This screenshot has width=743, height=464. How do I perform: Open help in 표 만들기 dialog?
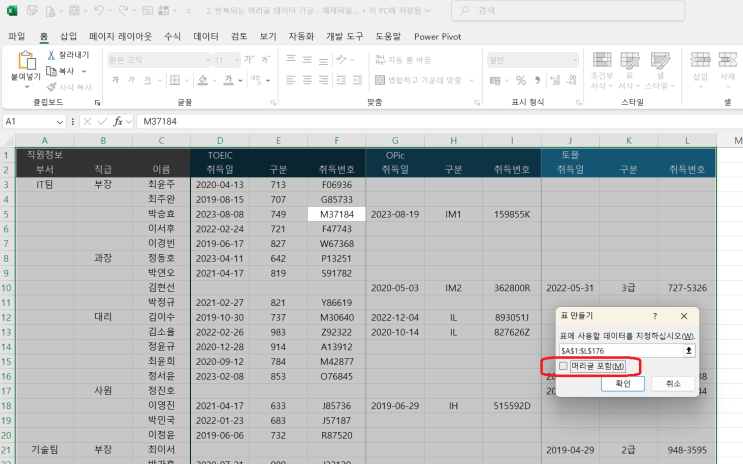point(655,316)
